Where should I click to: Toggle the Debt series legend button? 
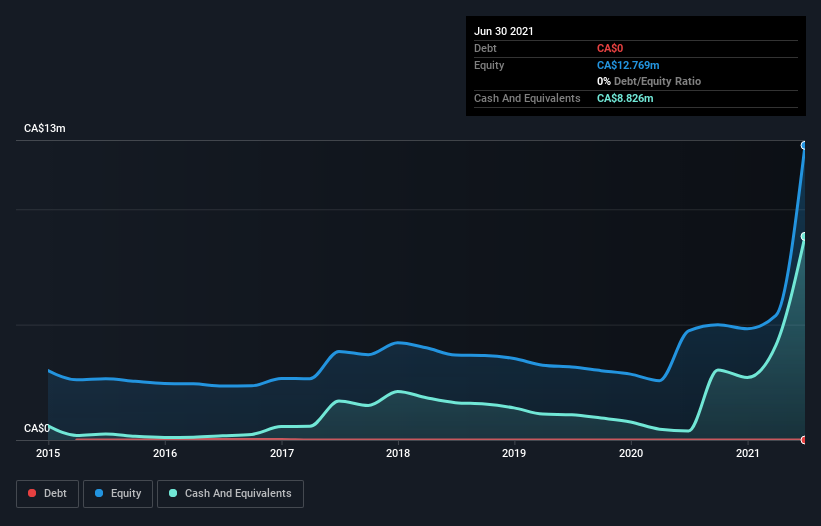tap(47, 494)
